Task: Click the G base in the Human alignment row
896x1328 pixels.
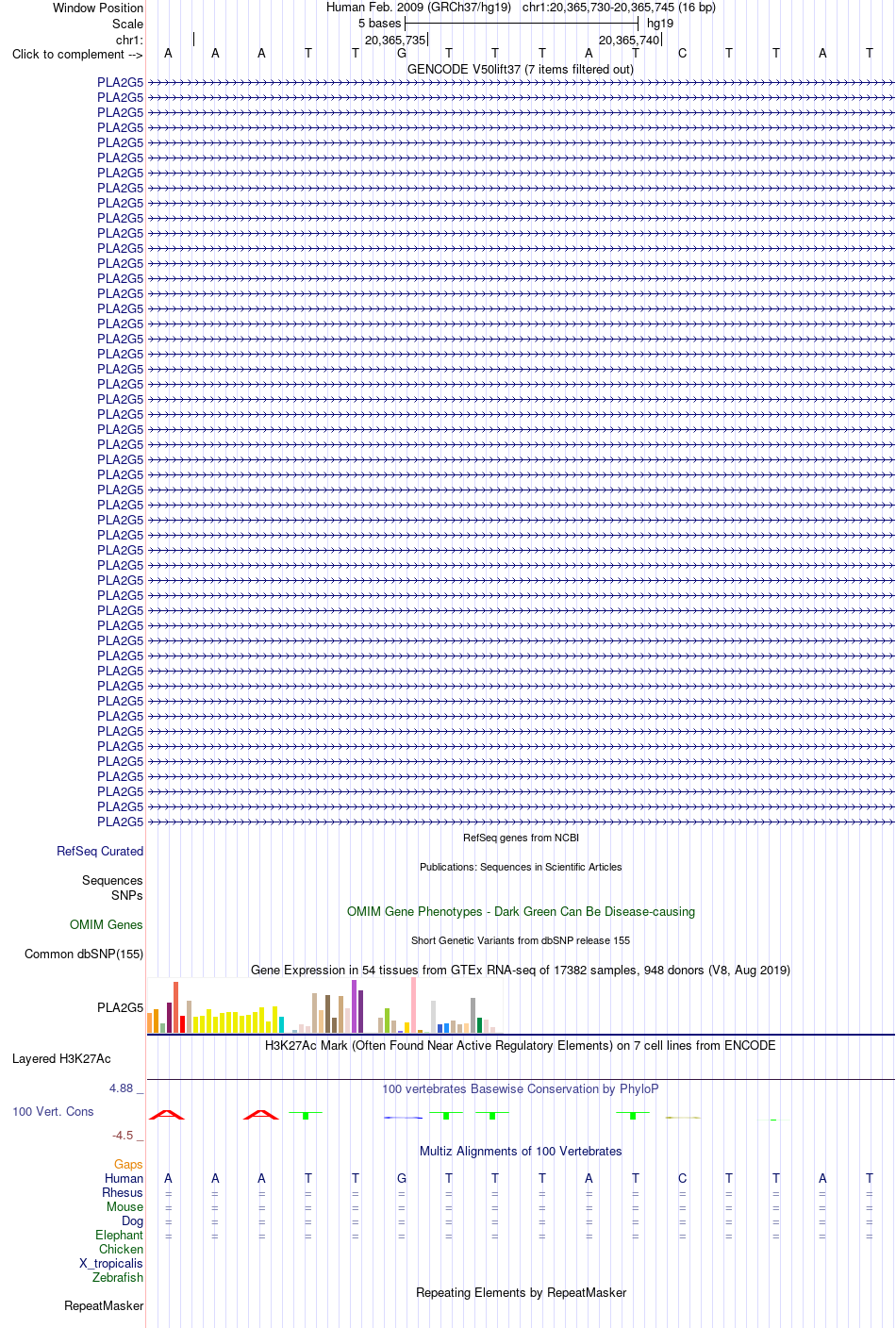Action: tap(402, 1178)
